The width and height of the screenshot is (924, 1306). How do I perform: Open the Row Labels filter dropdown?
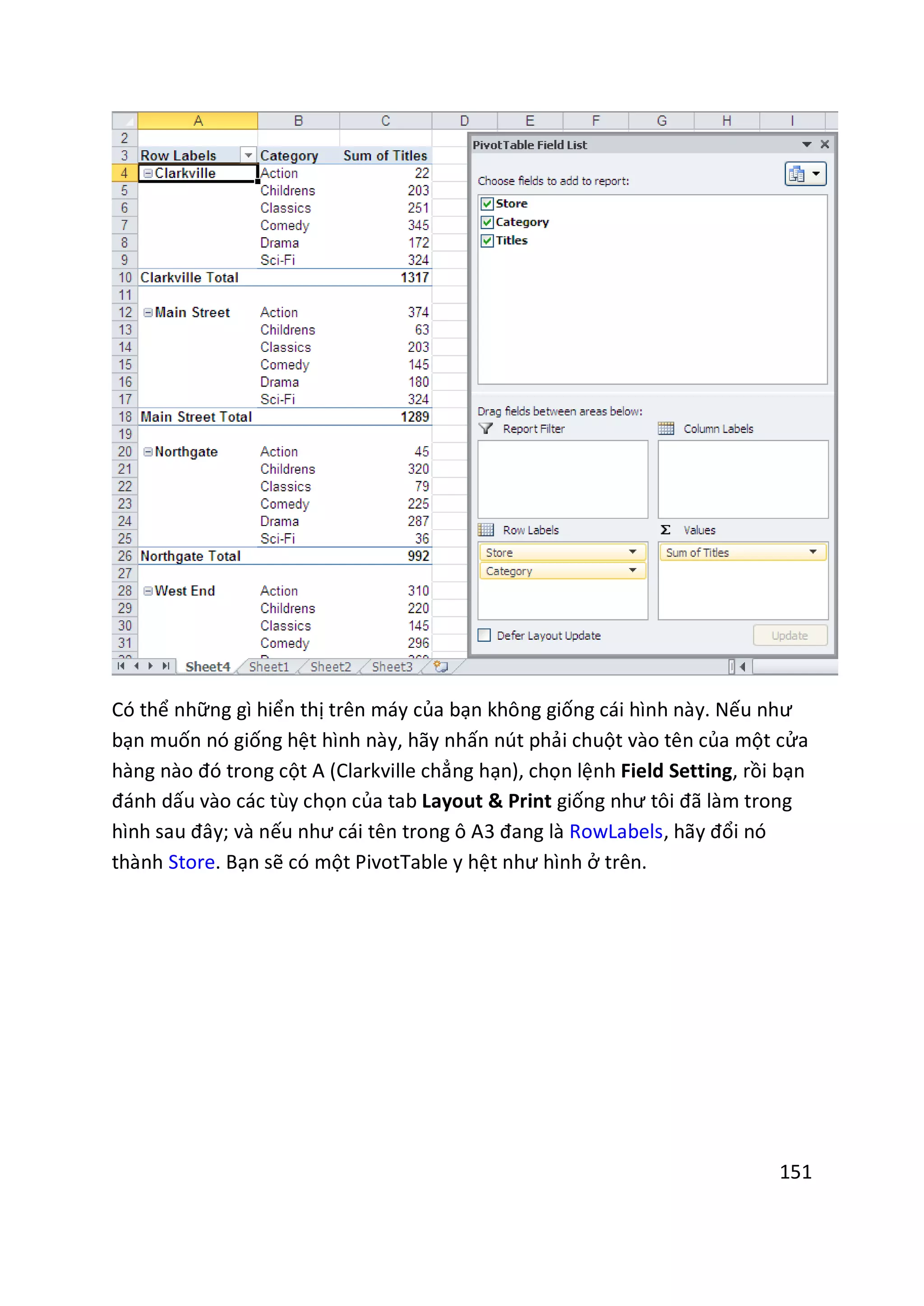pyautogui.click(x=248, y=155)
